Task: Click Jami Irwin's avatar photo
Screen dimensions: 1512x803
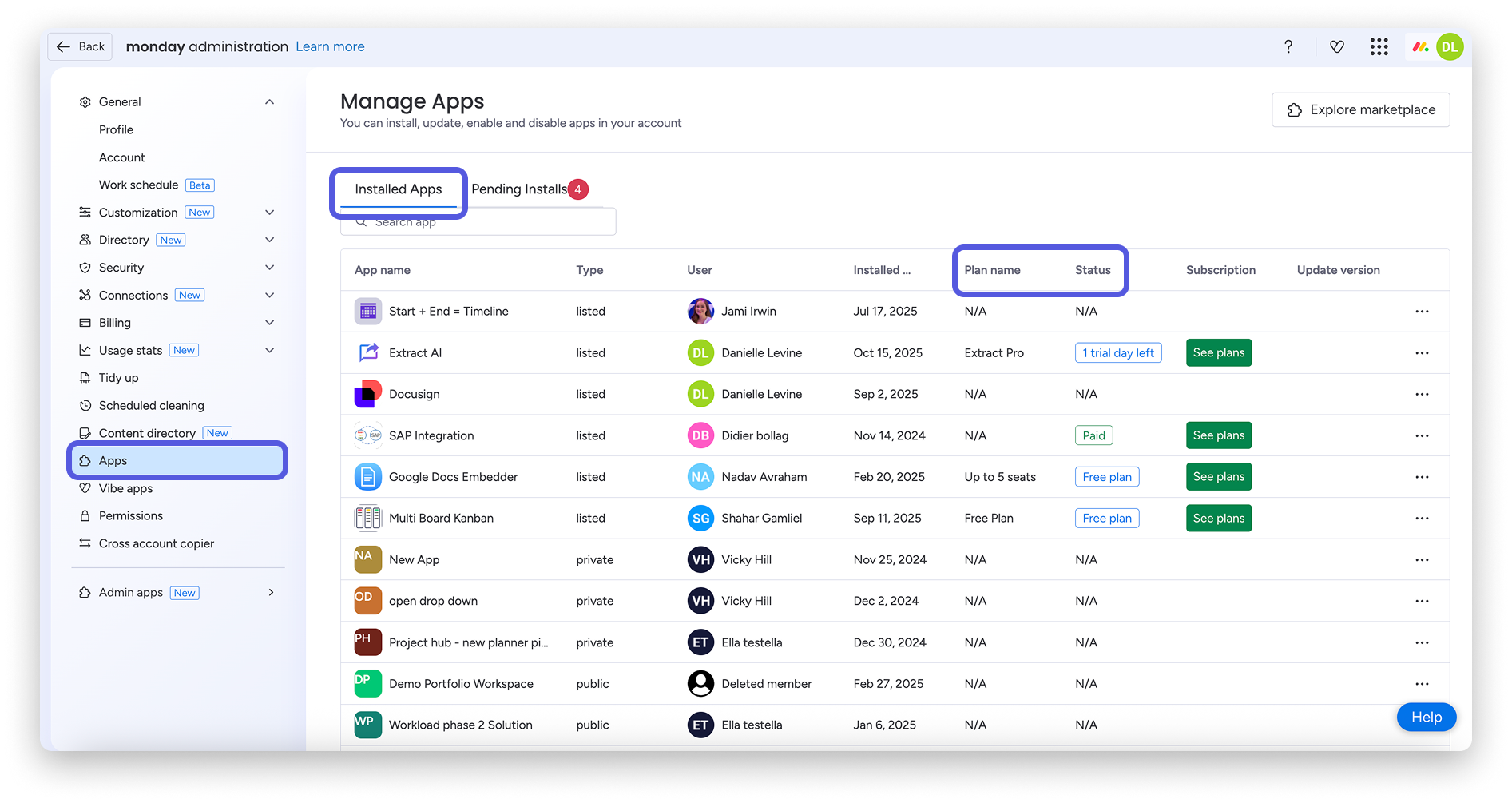Action: (700, 311)
